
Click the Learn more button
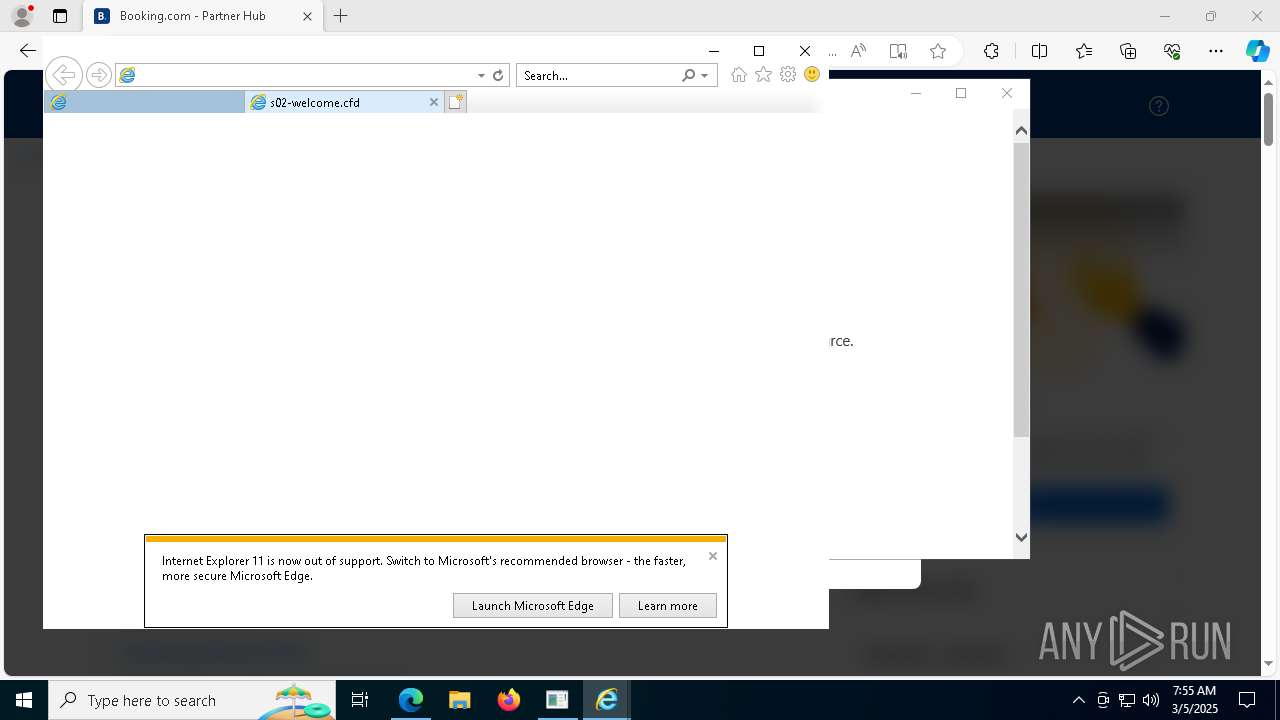pos(668,605)
